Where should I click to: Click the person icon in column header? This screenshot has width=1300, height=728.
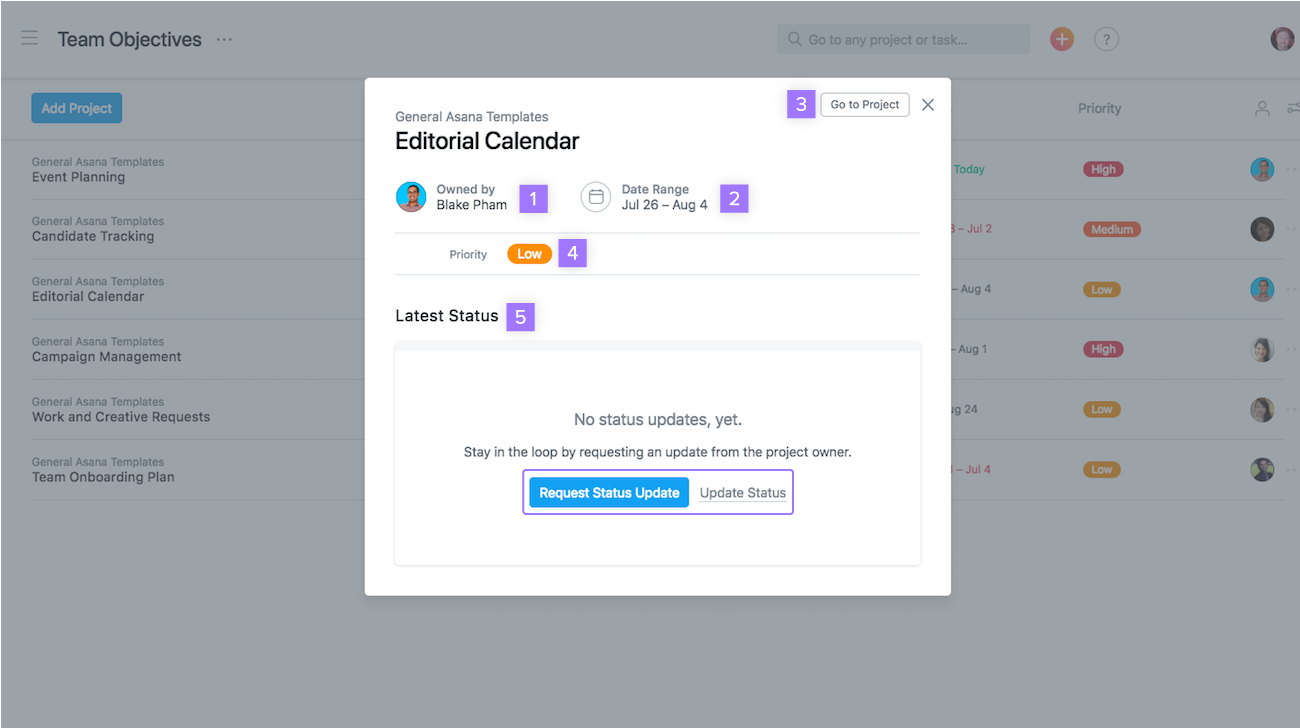pyautogui.click(x=1262, y=108)
